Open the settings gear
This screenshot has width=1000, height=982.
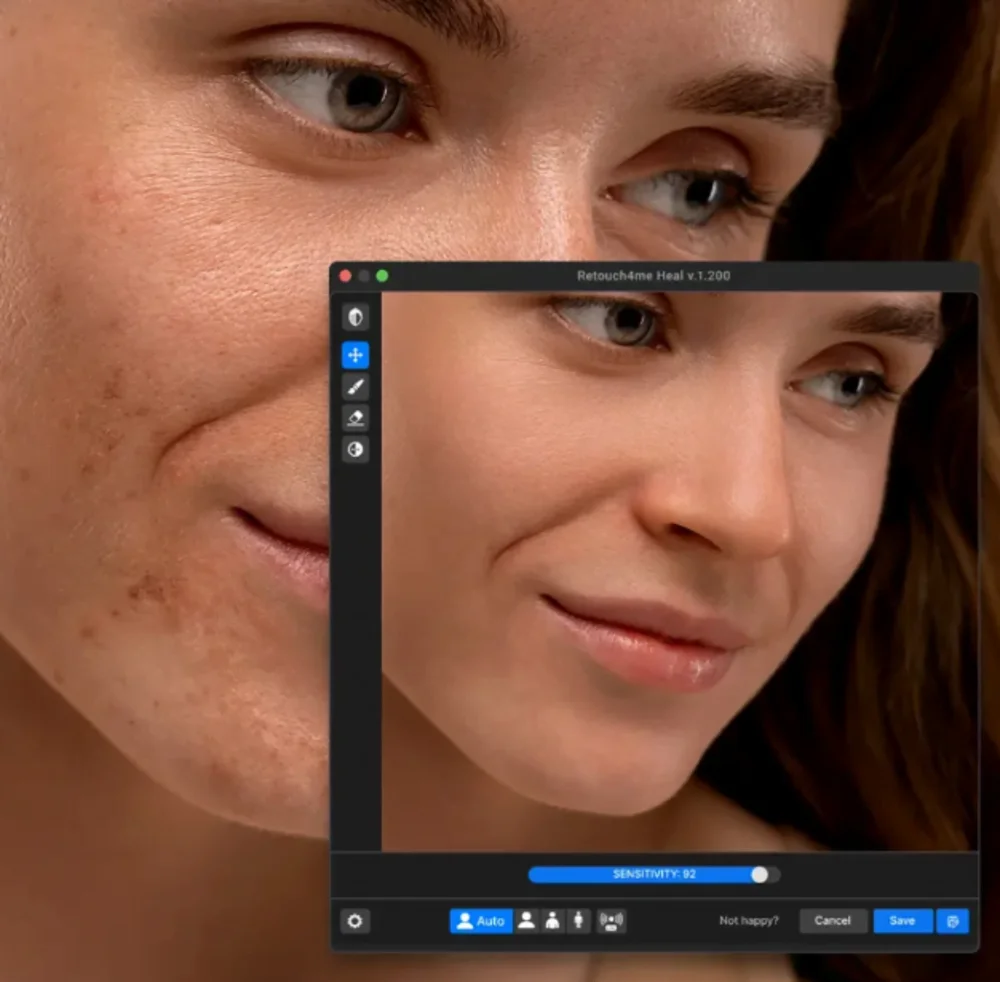pyautogui.click(x=355, y=921)
